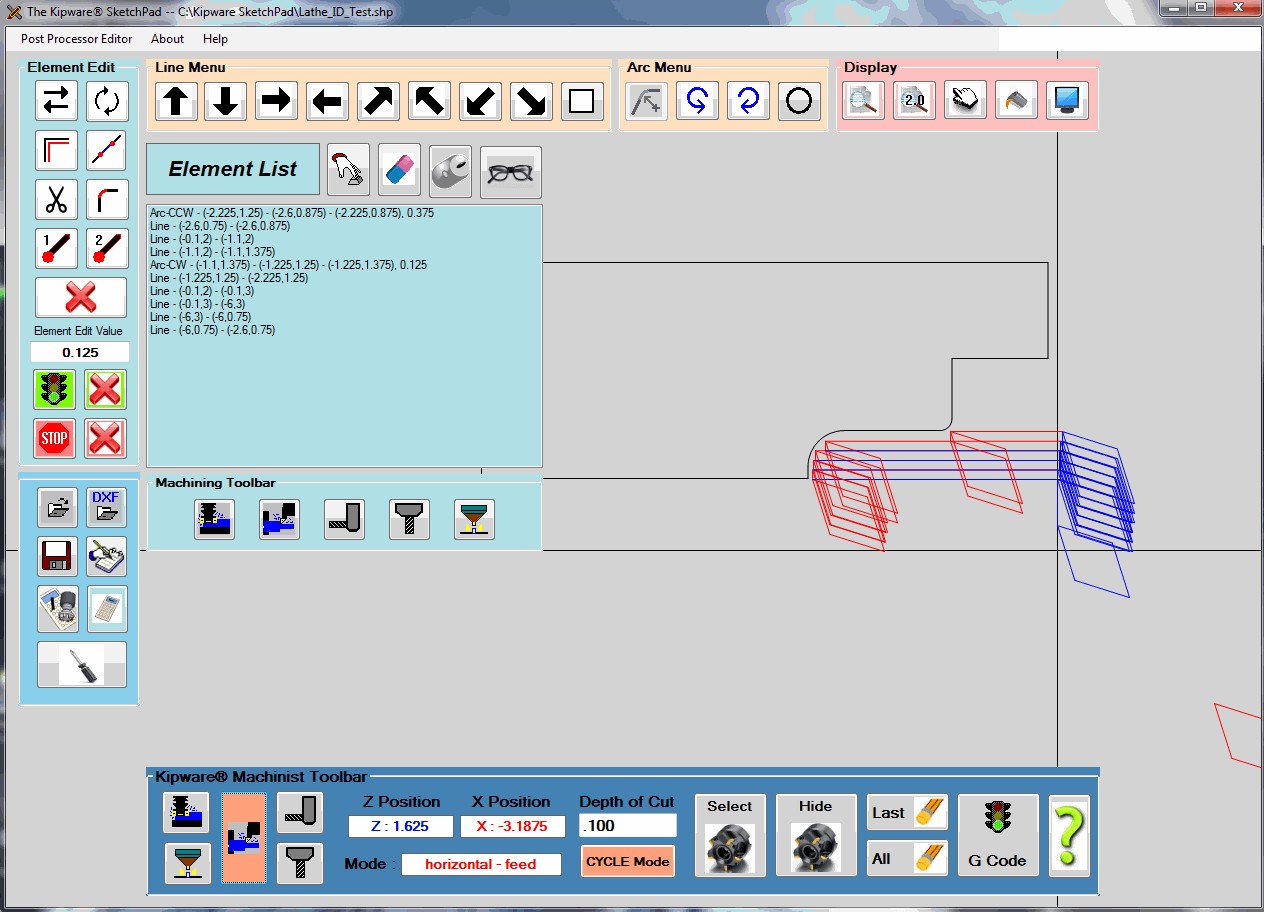This screenshot has width=1264, height=912.
Task: Select the Arc-CCW row in Element List
Action: click(x=292, y=213)
